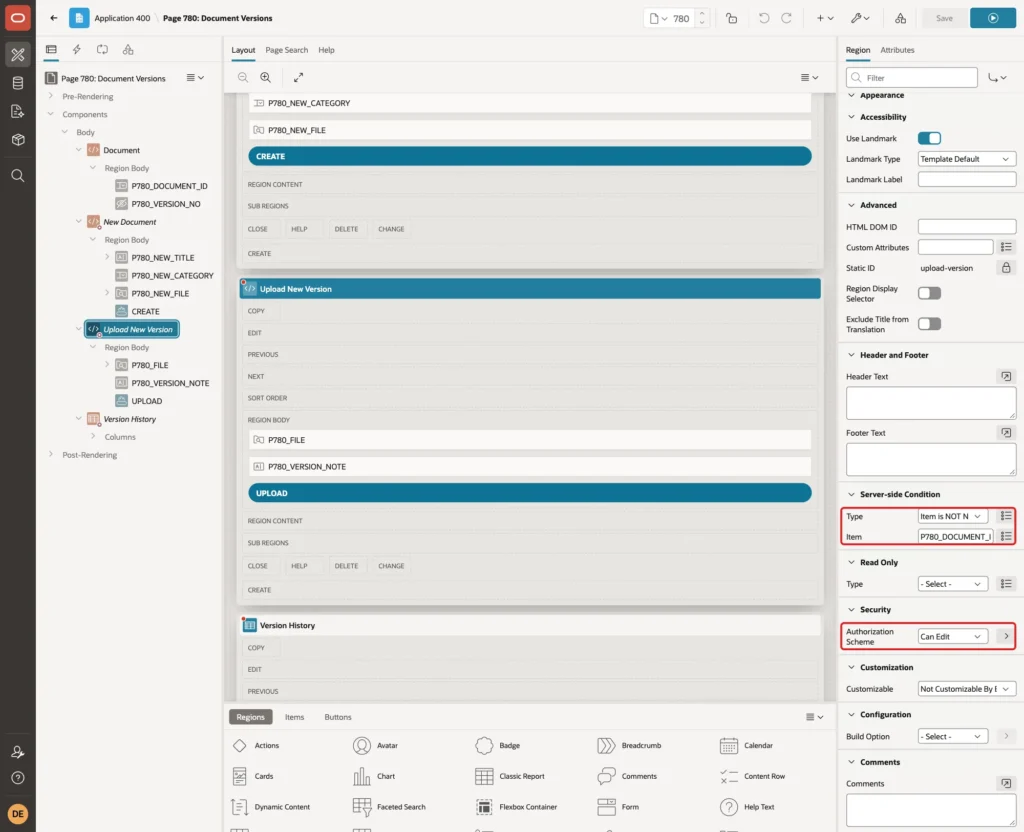Open the Create plus menu

825,18
